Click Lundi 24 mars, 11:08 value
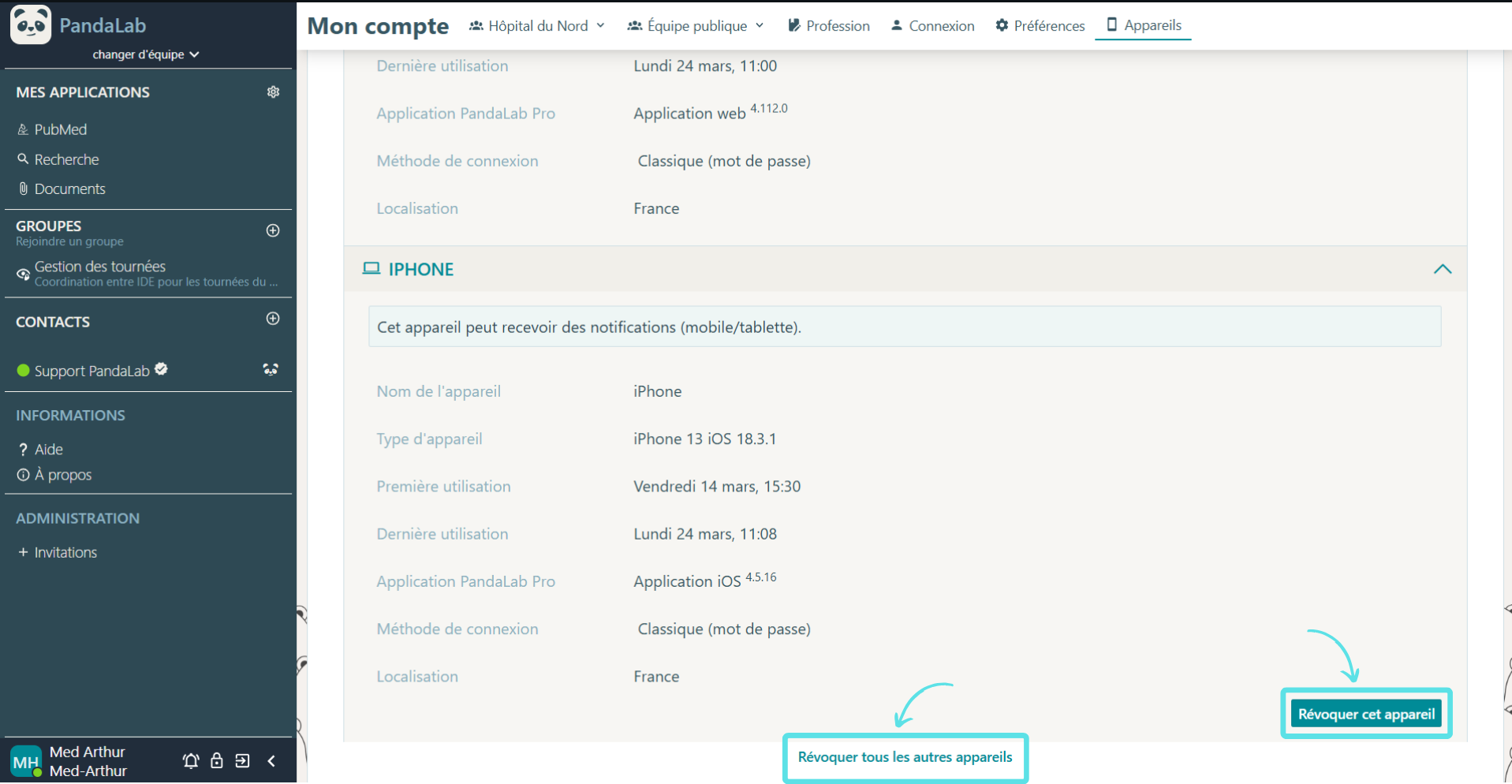This screenshot has height=784, width=1512. (705, 534)
